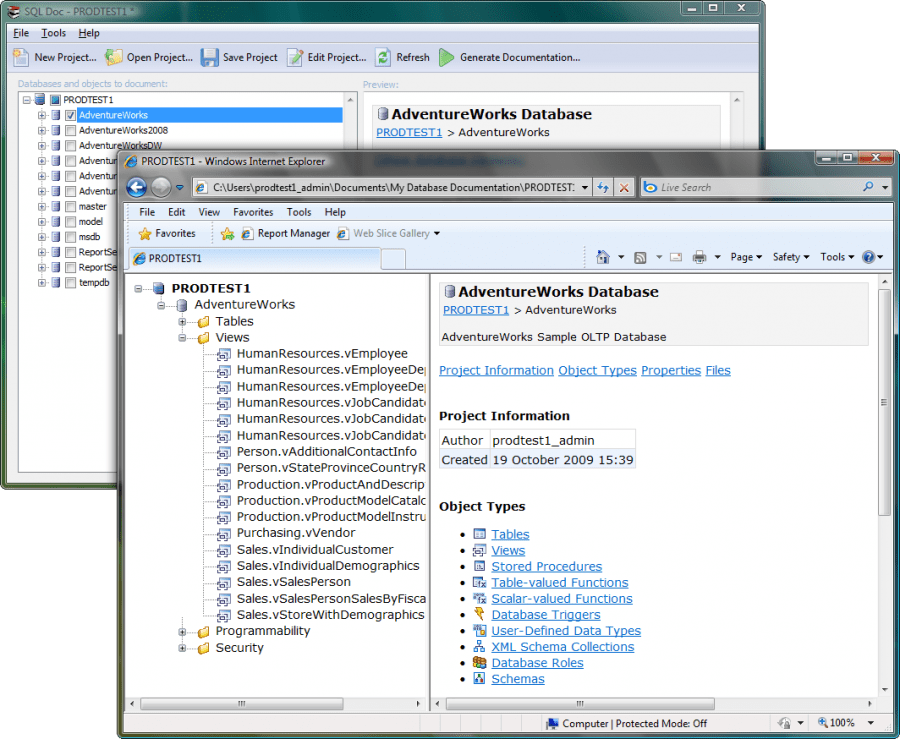
Task: Click Database Roles icon in Object Types
Action: tap(479, 663)
